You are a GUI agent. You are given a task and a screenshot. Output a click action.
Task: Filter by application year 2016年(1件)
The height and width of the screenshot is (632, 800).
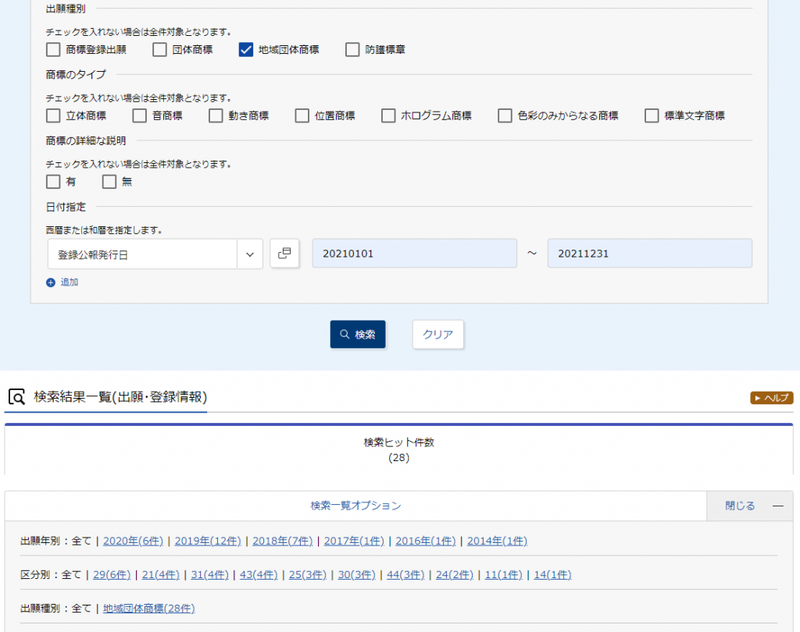click(426, 541)
